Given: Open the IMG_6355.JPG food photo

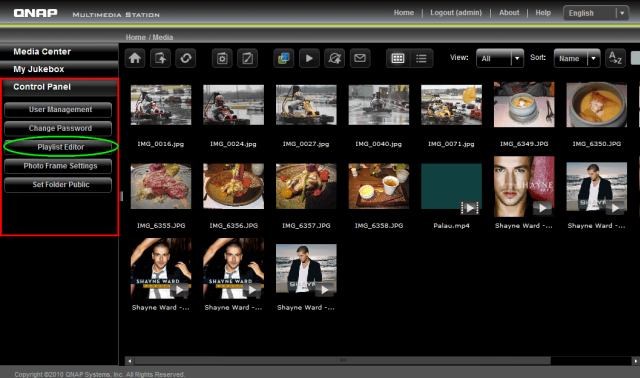Looking at the screenshot, I should pos(161,186).
